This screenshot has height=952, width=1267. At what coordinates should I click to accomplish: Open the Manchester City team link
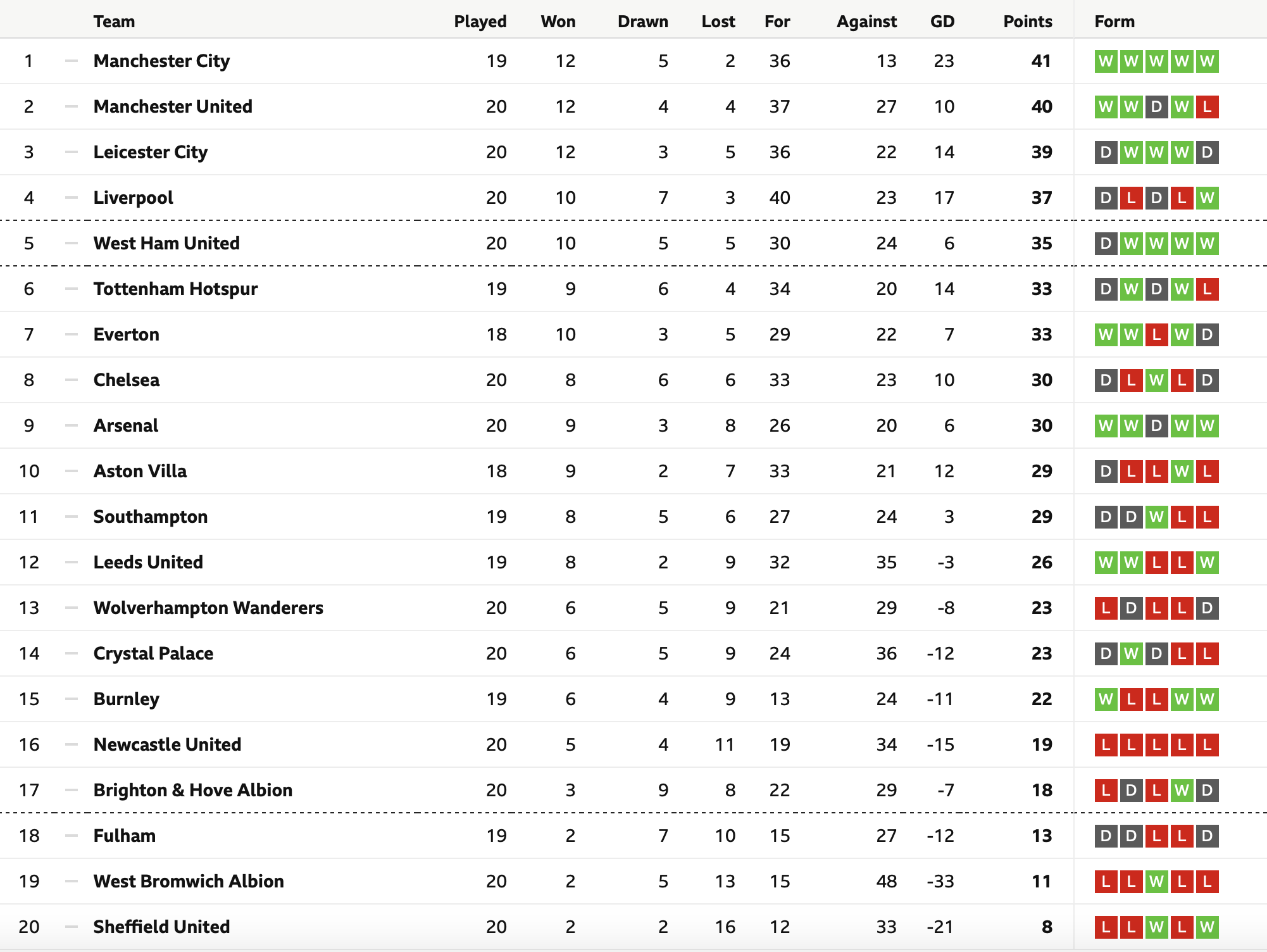[161, 61]
